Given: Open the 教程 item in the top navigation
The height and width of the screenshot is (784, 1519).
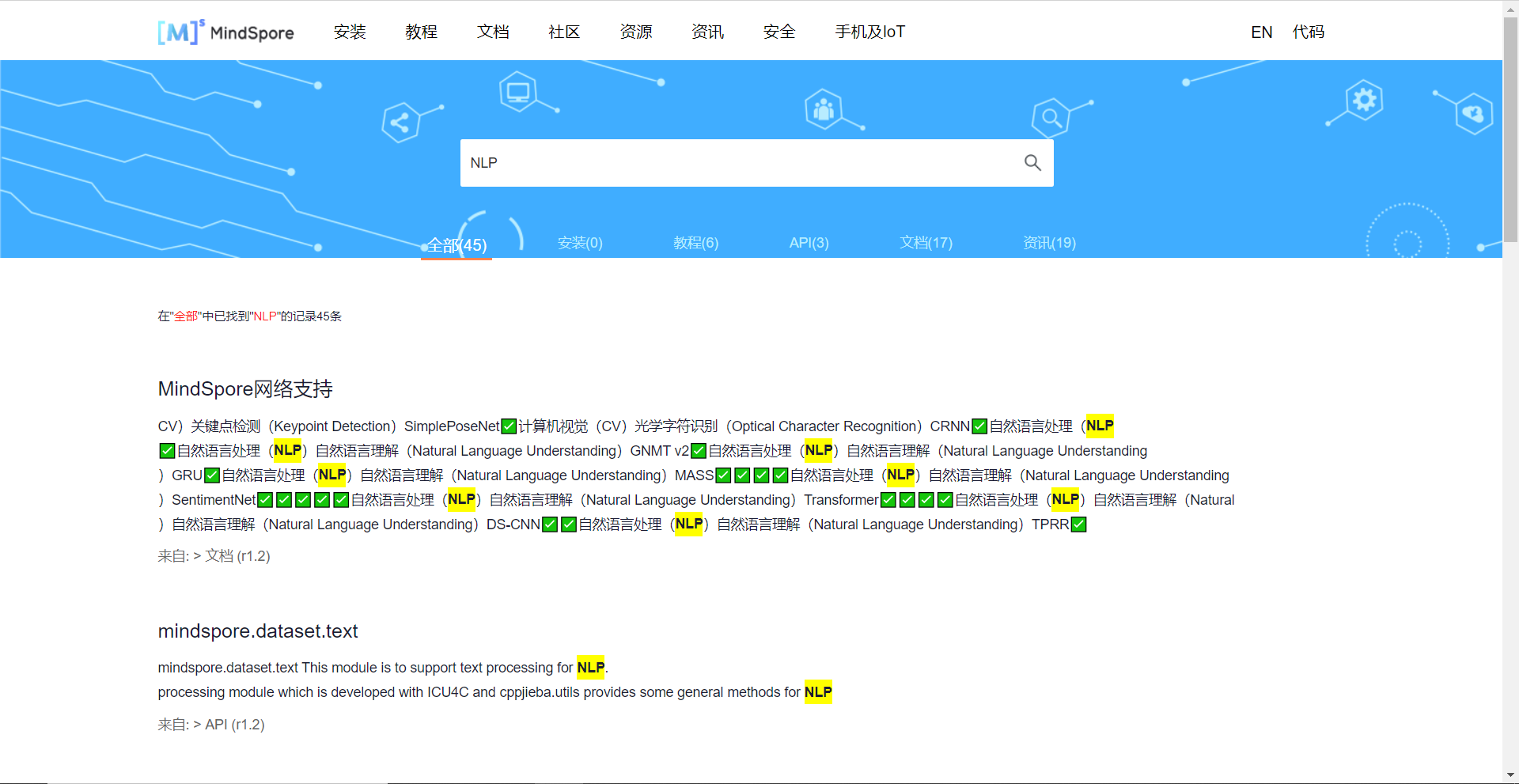Looking at the screenshot, I should pos(421,32).
